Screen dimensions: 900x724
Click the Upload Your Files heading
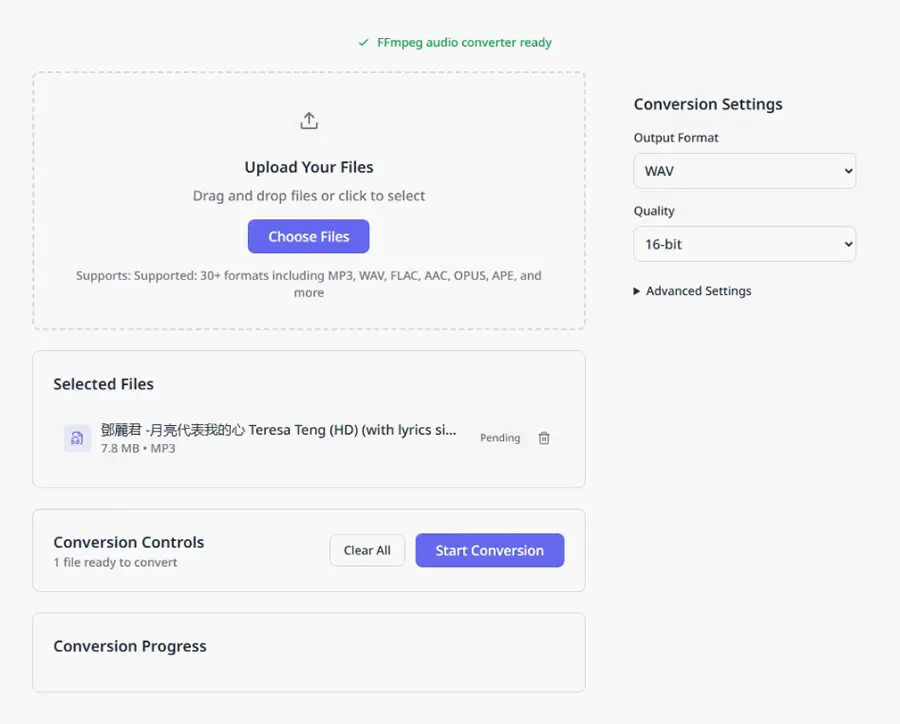[309, 167]
